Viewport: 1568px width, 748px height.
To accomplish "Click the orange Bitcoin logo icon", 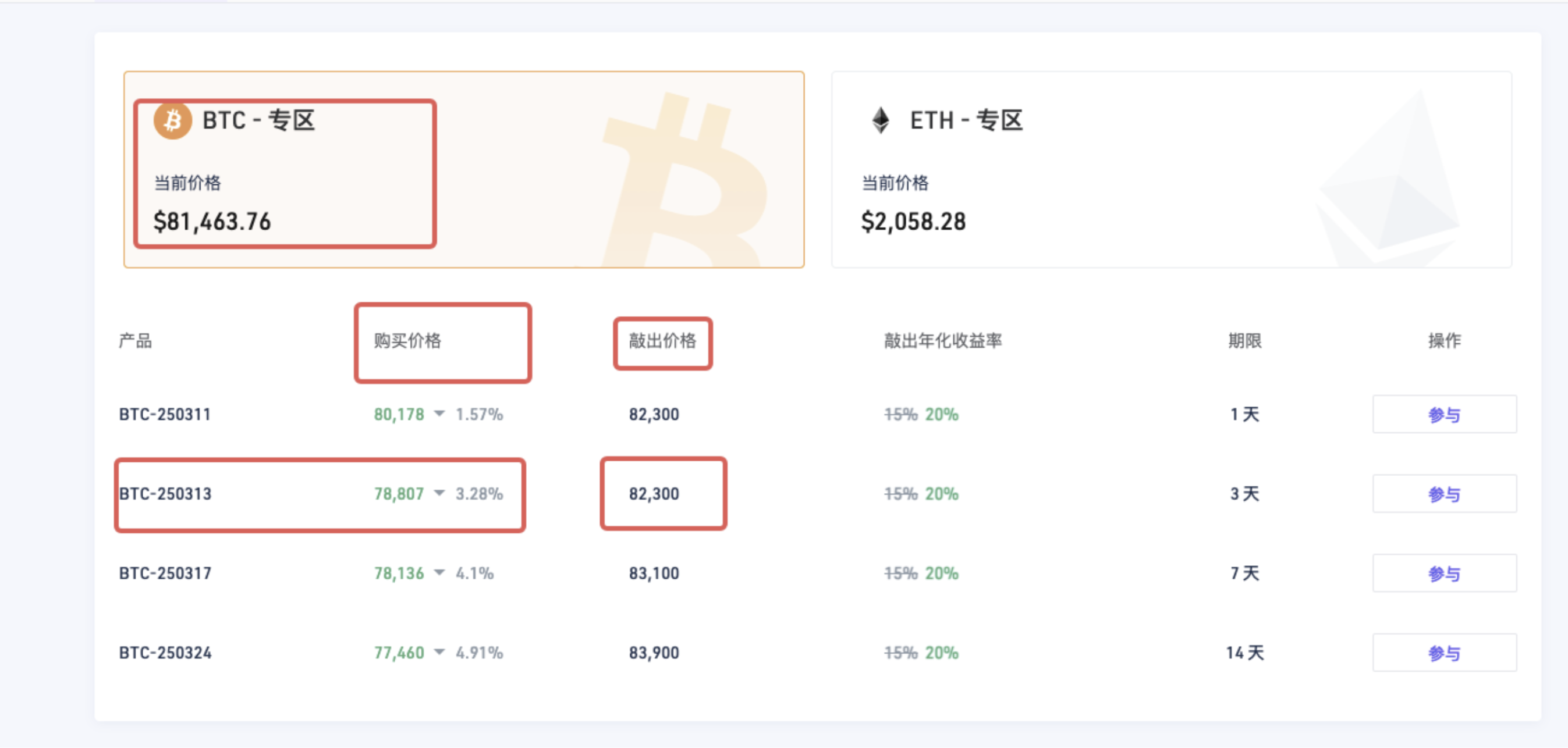I will [173, 120].
